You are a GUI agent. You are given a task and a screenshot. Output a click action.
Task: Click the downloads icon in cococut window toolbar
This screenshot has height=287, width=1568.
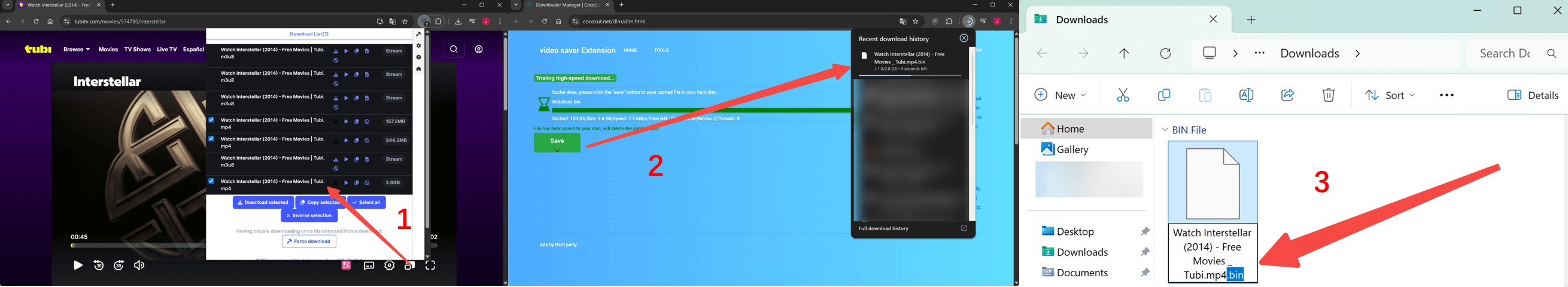coord(968,22)
